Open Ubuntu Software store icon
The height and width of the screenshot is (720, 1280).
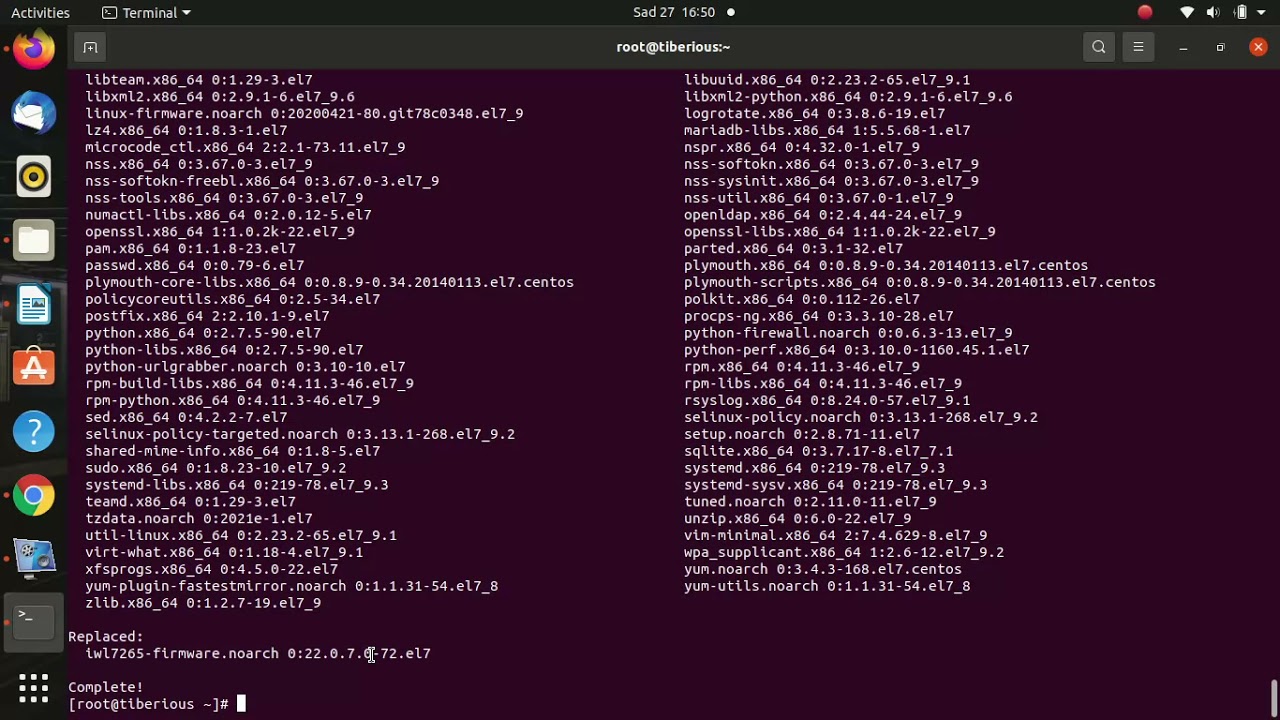pyautogui.click(x=33, y=367)
